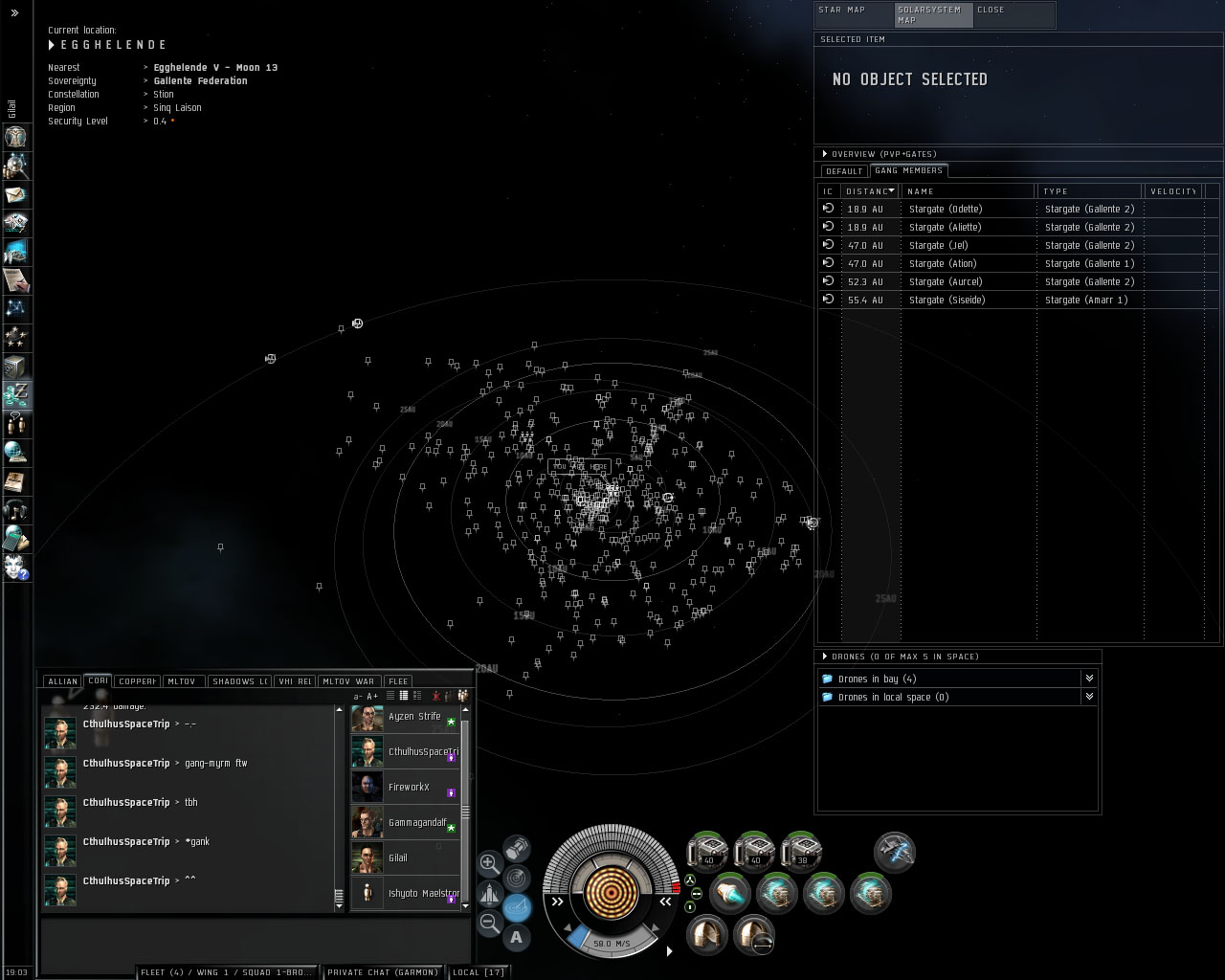The height and width of the screenshot is (980, 1225).
Task: Open the calculator and notepad Accessories icon
Action: pos(16,539)
